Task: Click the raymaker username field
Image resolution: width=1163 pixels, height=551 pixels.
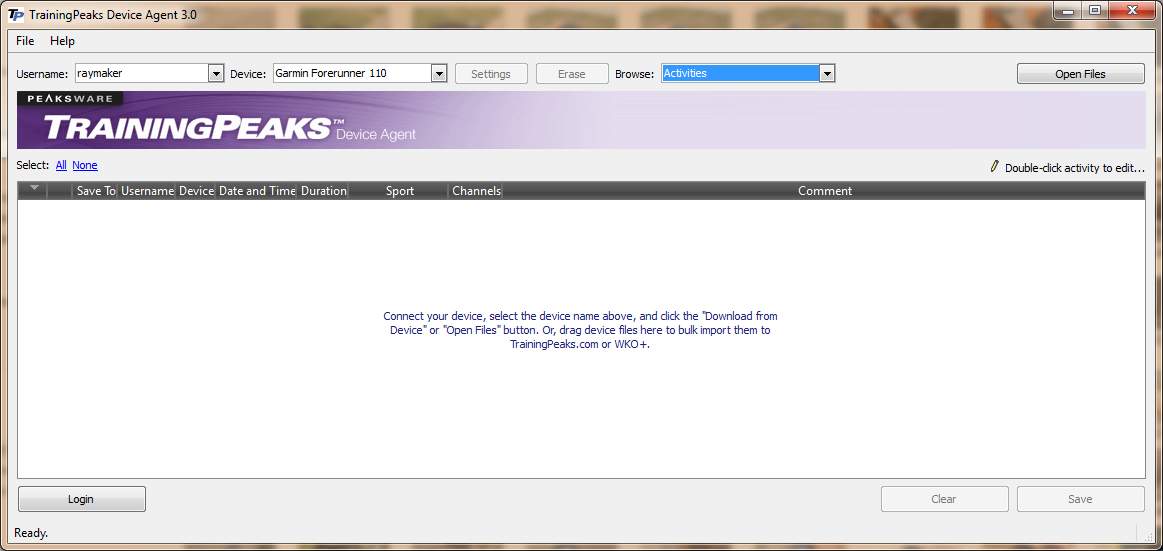Action: click(x=142, y=73)
